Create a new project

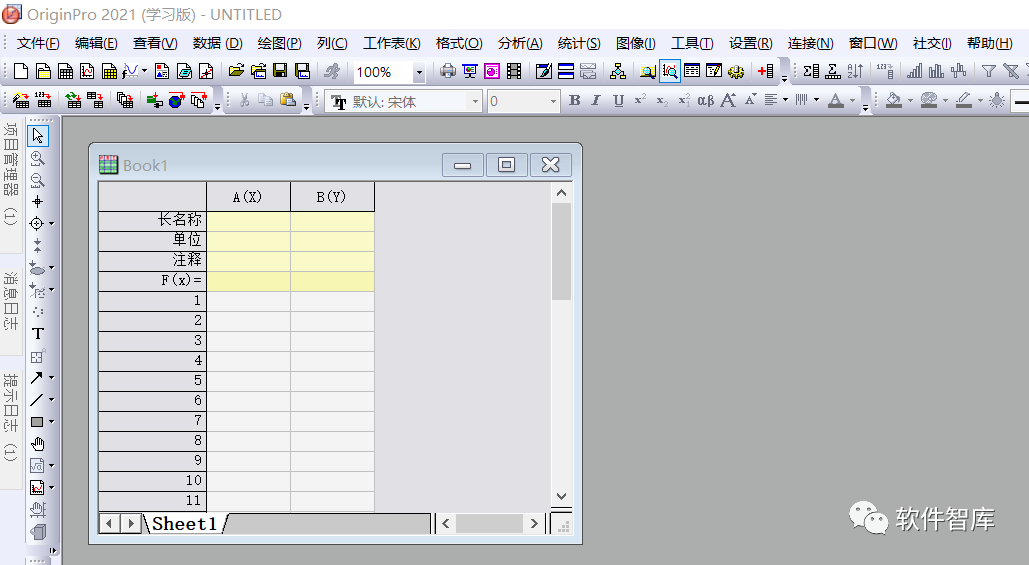coord(21,72)
